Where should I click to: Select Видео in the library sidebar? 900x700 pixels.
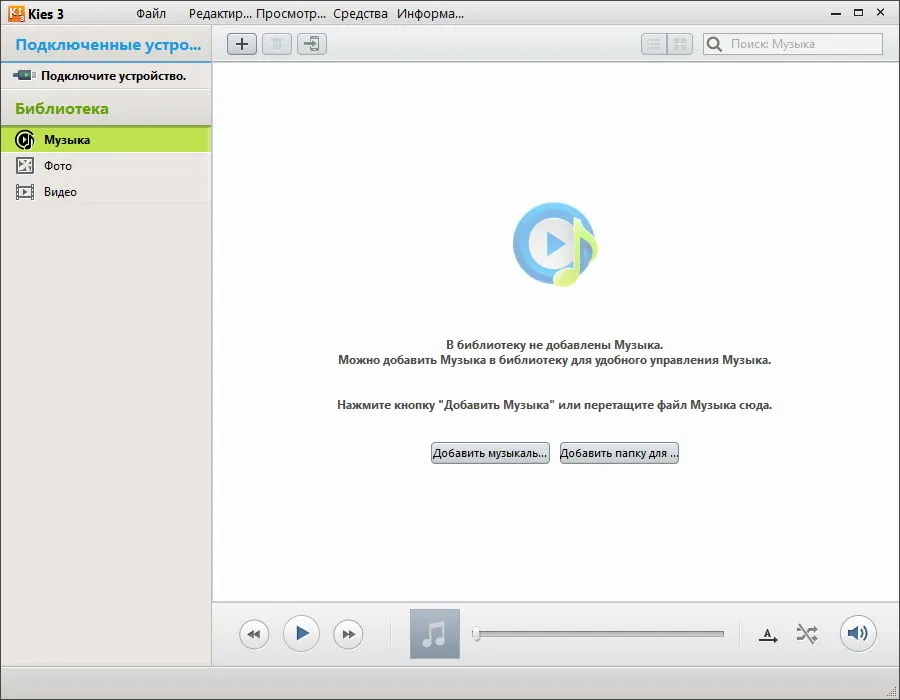pos(106,192)
